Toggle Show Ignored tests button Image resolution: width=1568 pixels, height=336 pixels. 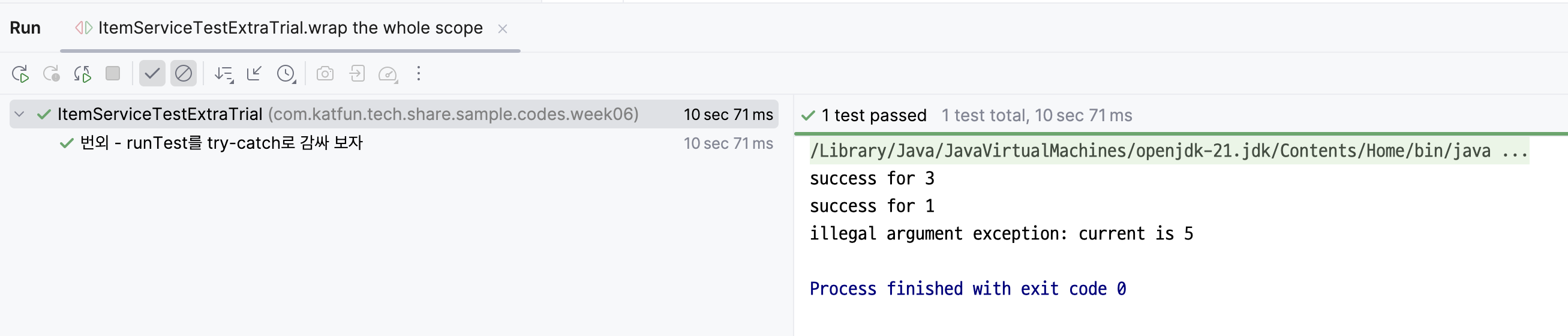coord(183,74)
